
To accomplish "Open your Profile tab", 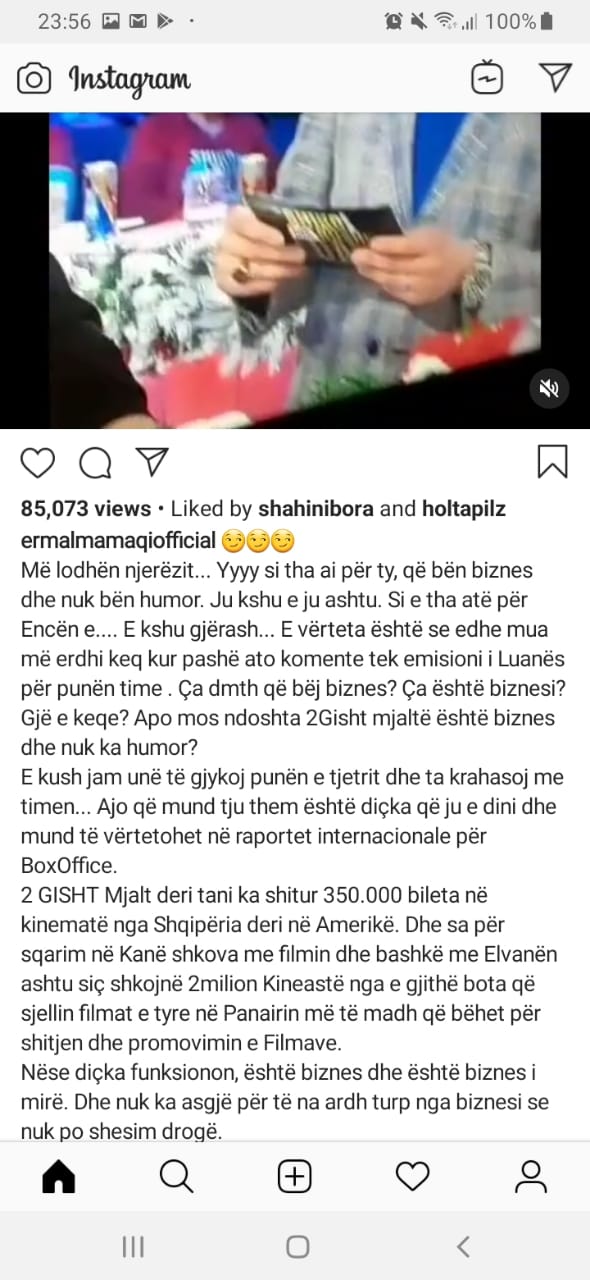I will [531, 1177].
